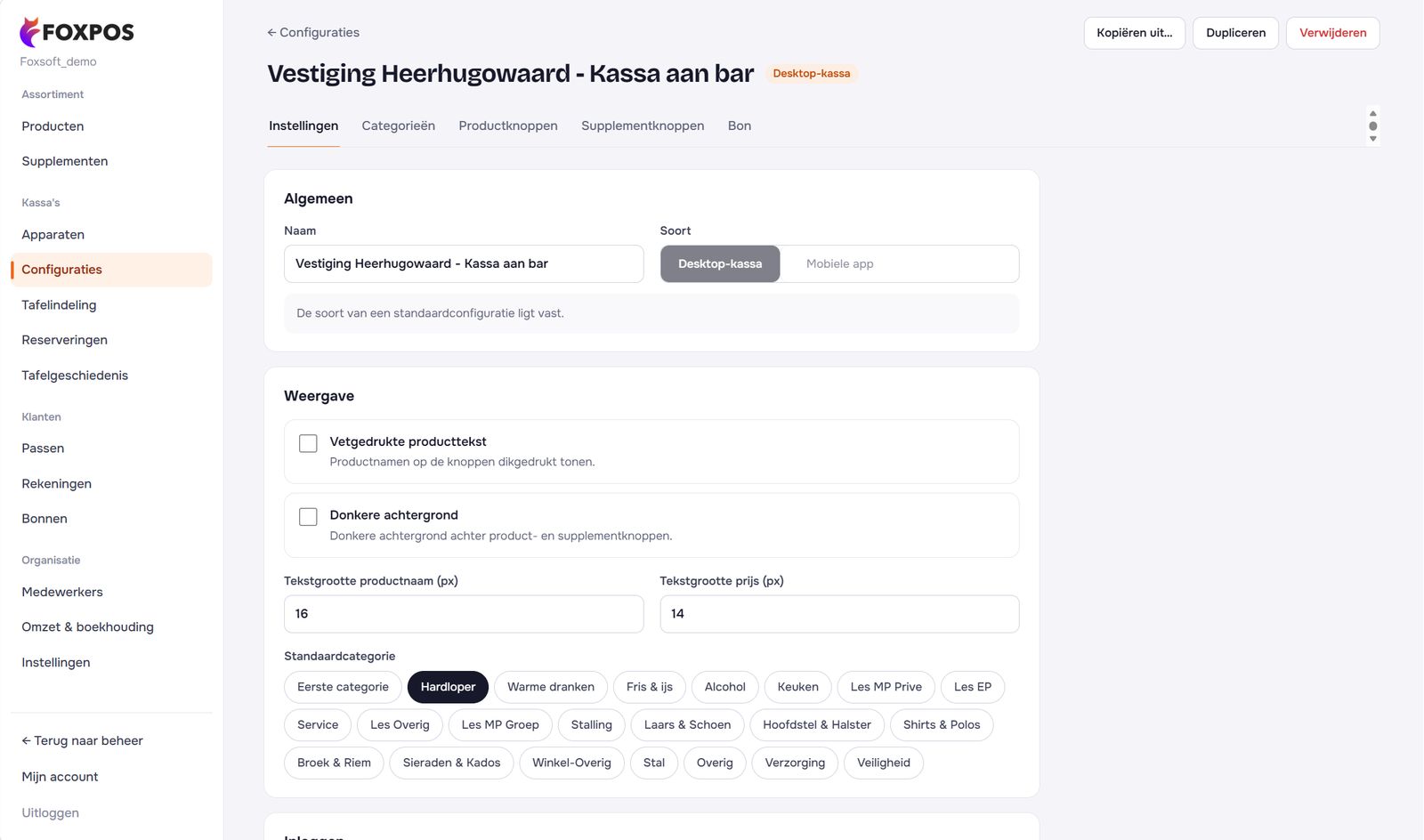The image size is (1424, 840).
Task: Click the tab bar scroll-down arrow
Action: click(x=1372, y=139)
